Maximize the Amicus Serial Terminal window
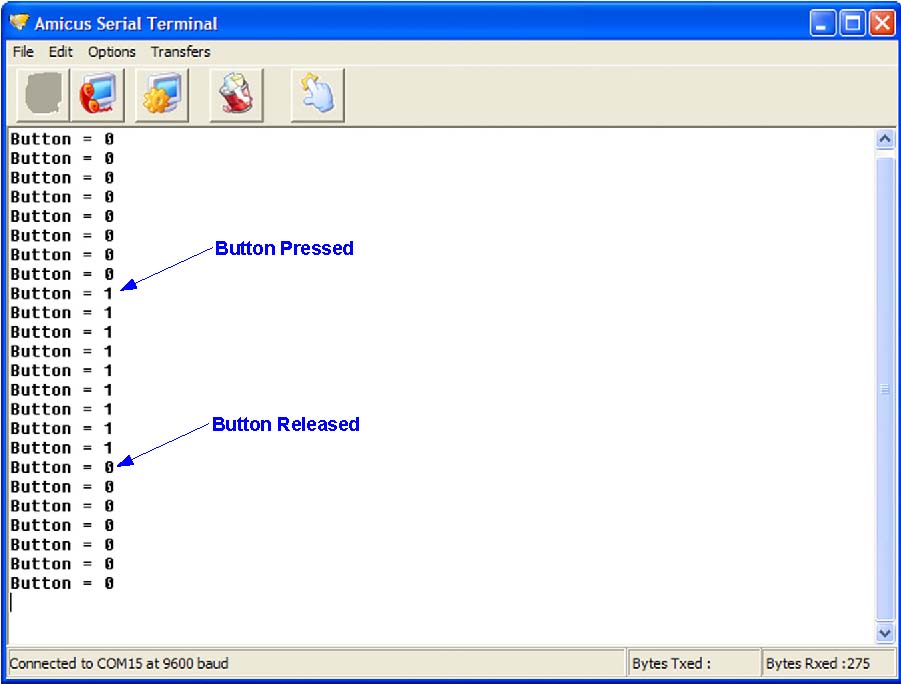The height and width of the screenshot is (684, 901). pyautogui.click(x=853, y=24)
